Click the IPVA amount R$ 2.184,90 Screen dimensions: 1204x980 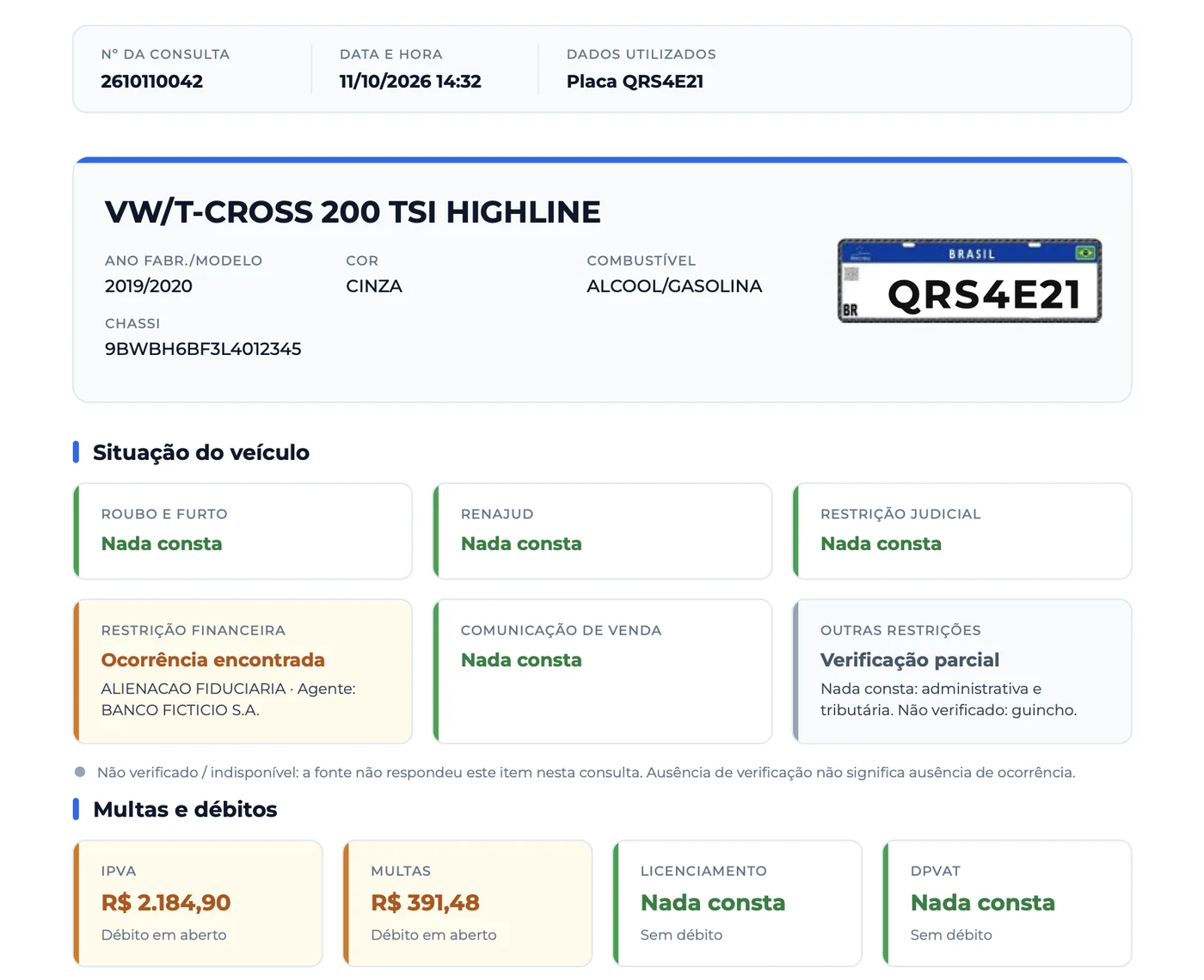(x=166, y=903)
